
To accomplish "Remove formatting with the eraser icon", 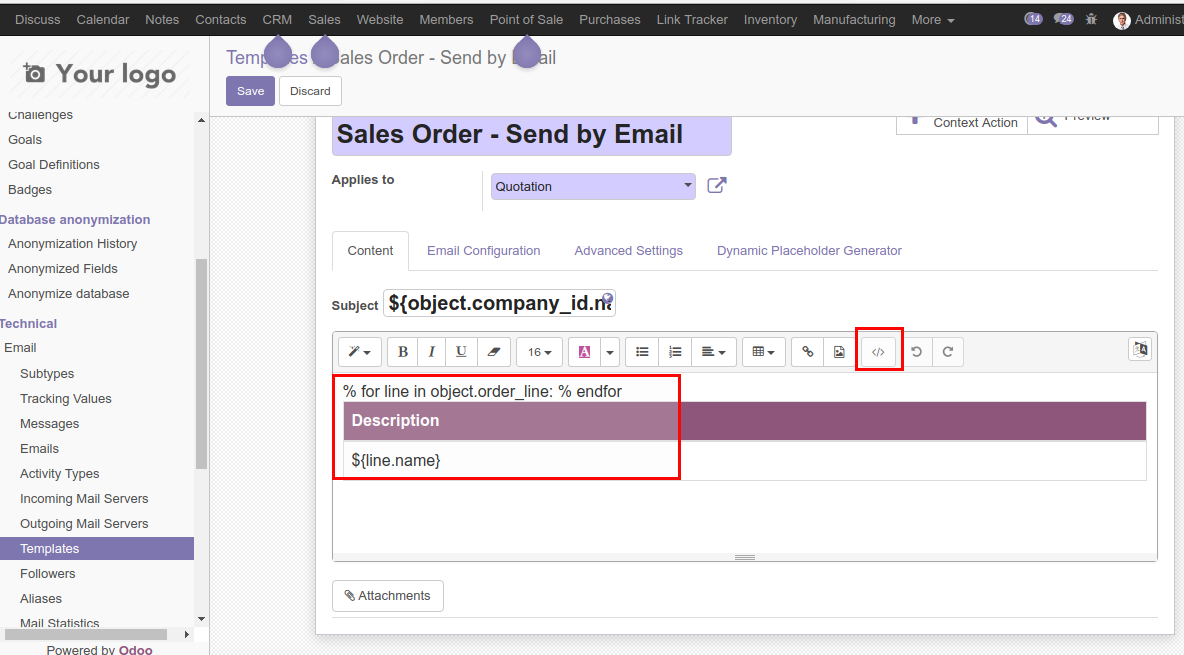I will point(492,350).
